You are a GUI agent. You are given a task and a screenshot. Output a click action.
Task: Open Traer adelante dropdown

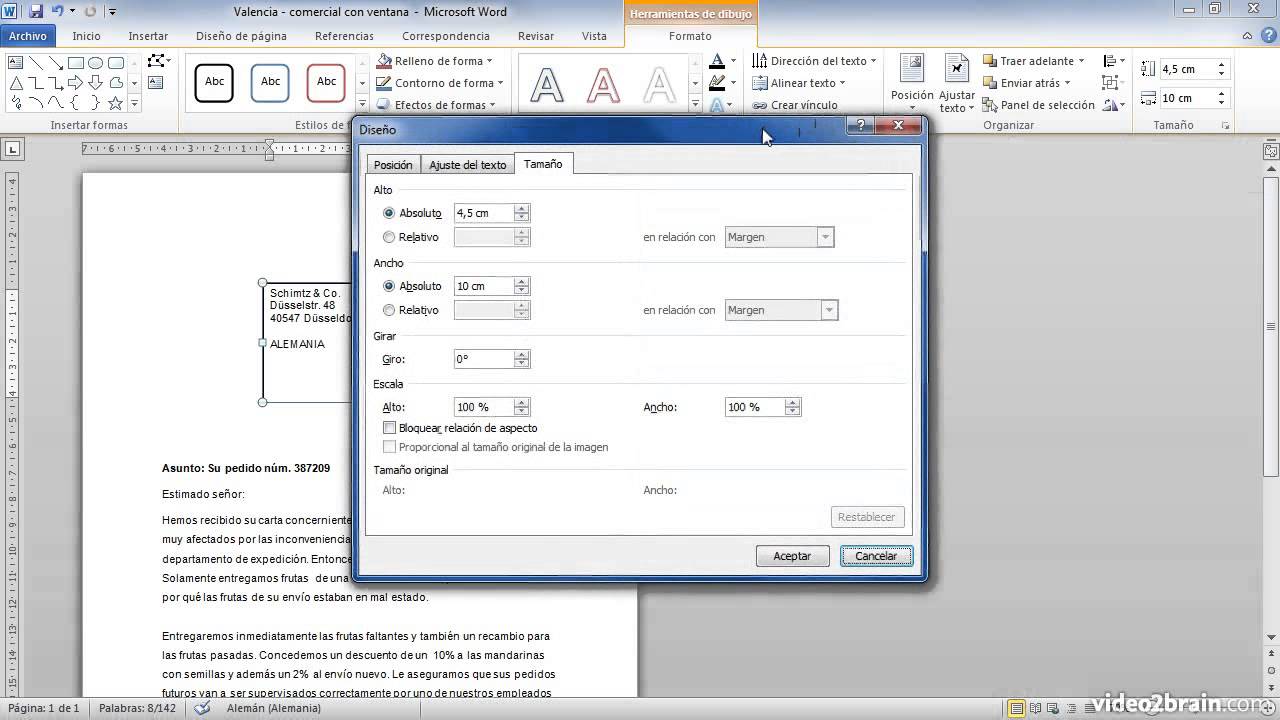(1035, 61)
